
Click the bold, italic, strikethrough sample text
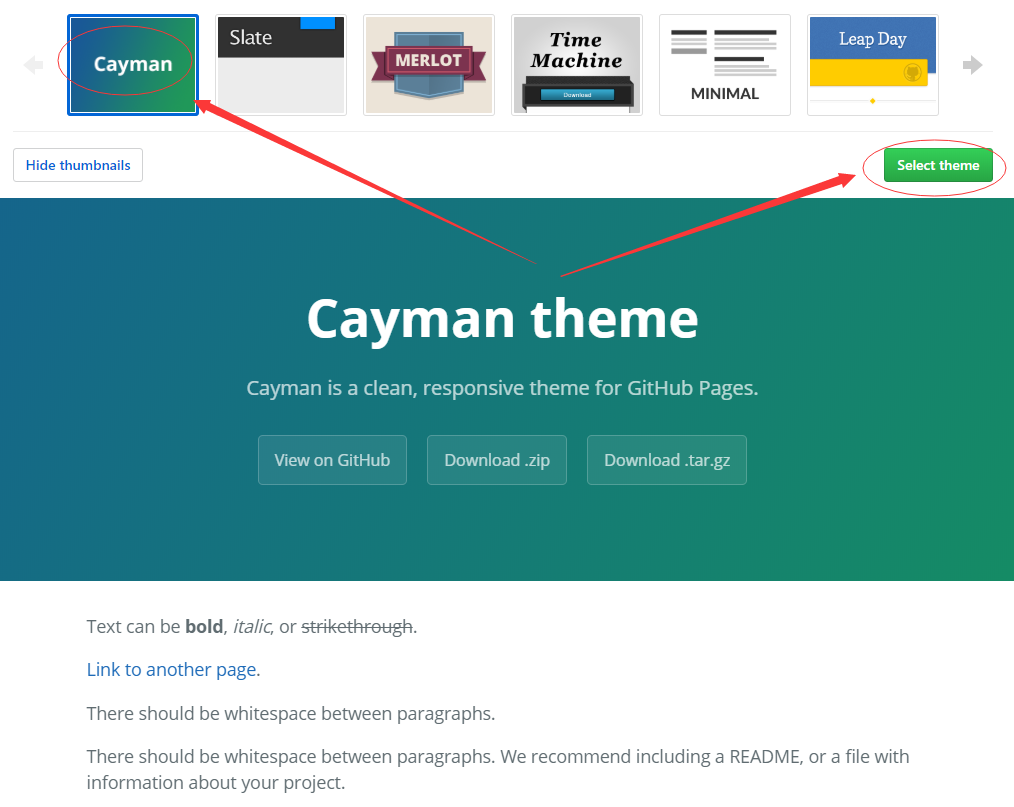point(252,626)
